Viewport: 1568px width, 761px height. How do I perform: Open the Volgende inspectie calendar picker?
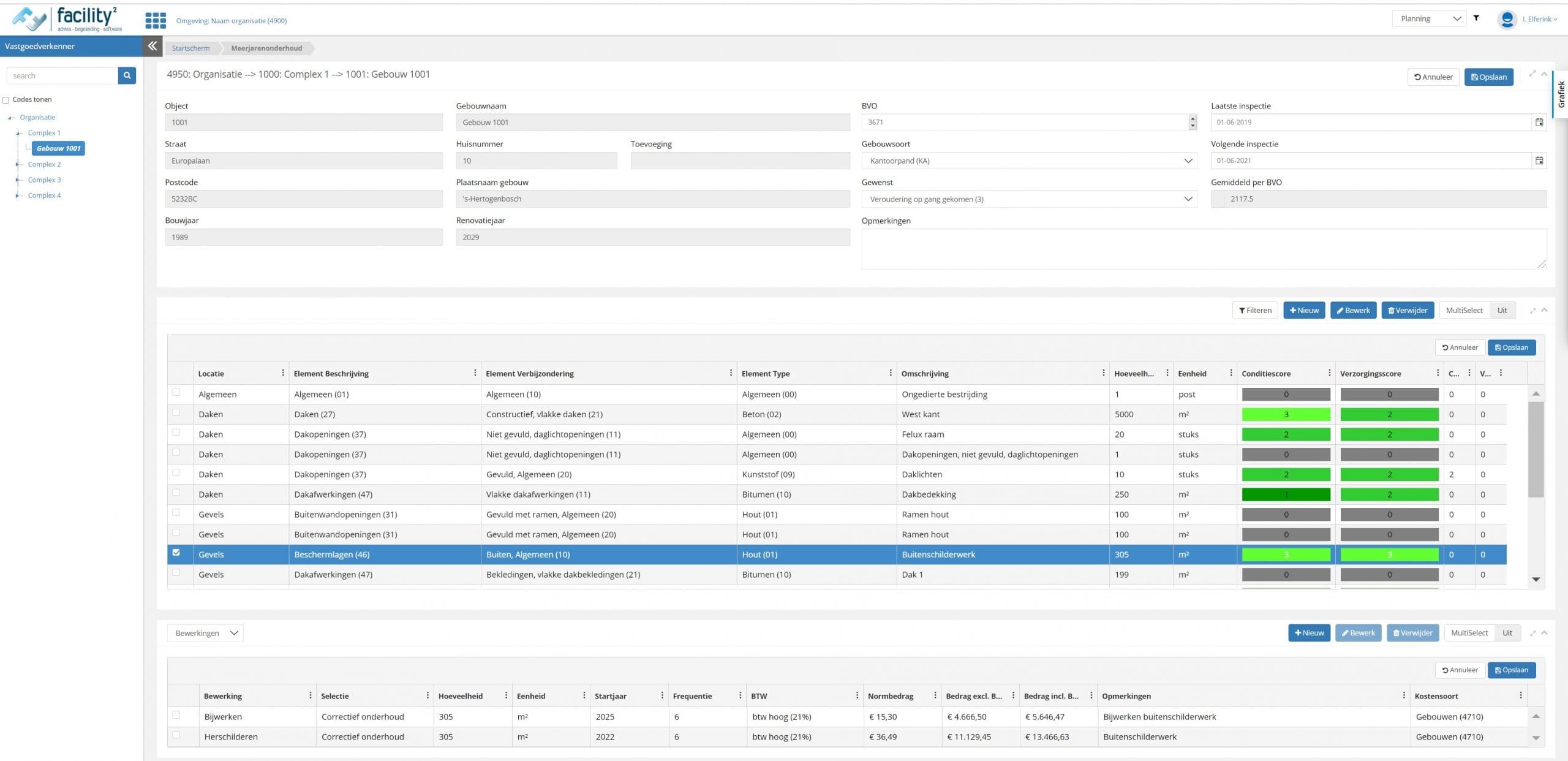(1539, 161)
